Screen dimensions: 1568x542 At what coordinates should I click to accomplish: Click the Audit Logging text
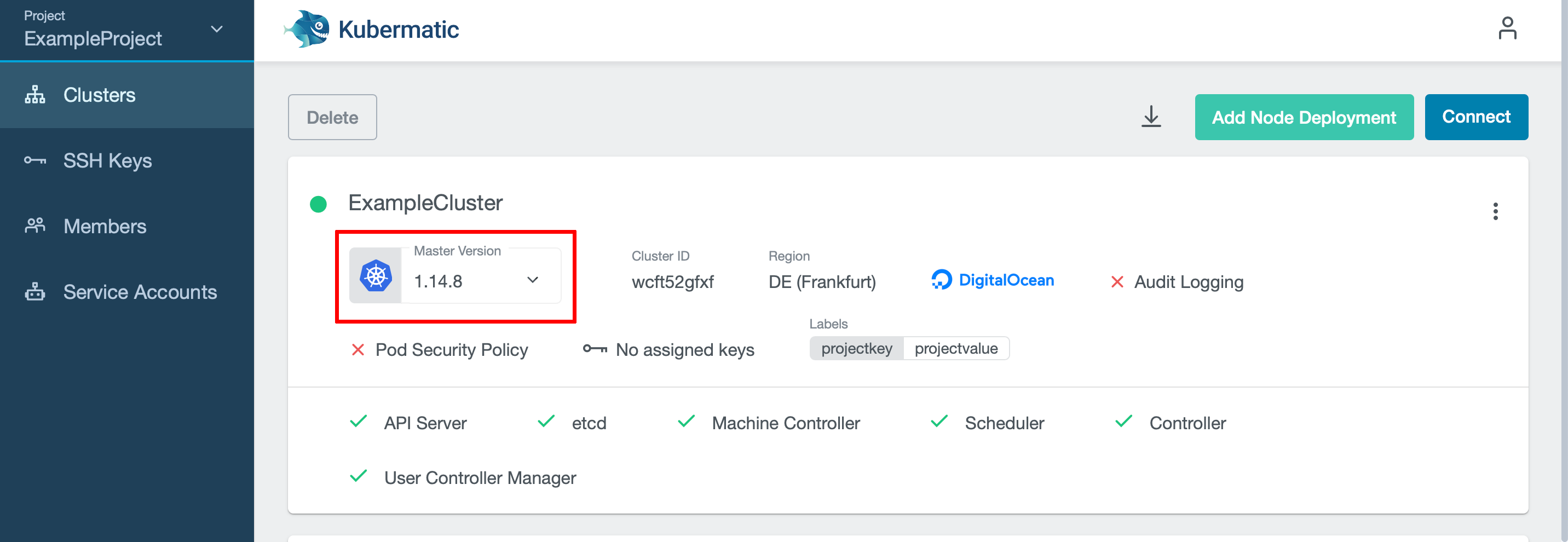point(1189,282)
